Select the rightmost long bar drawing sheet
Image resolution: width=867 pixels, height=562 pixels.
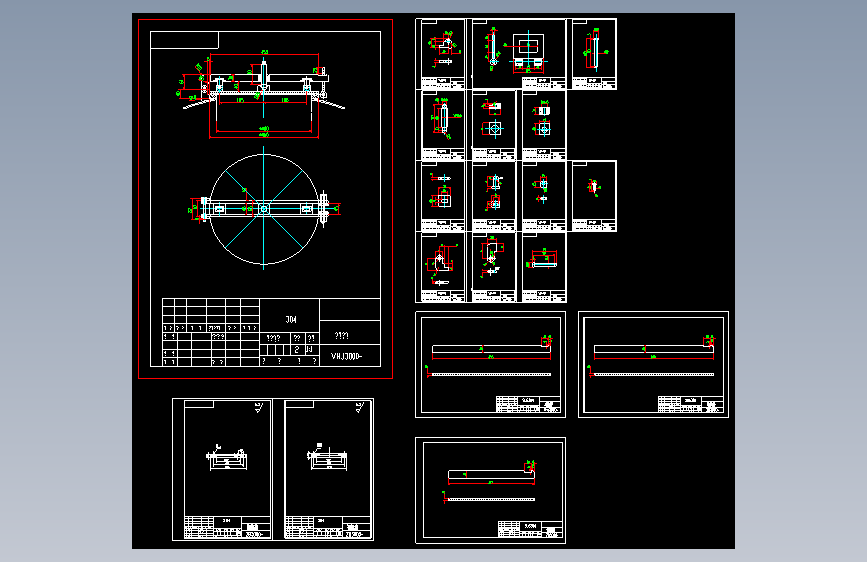654,365
